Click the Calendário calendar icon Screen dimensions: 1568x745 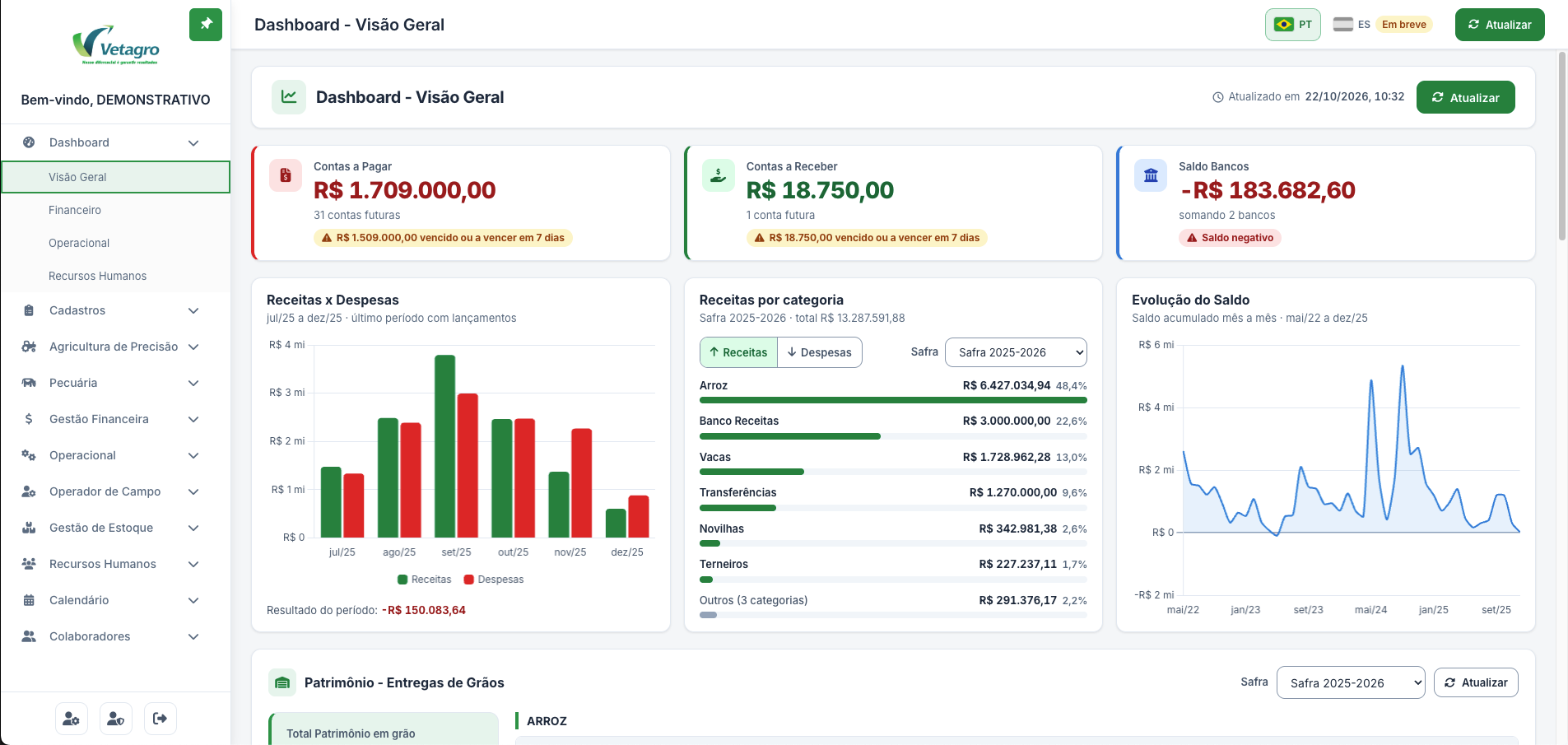point(29,600)
